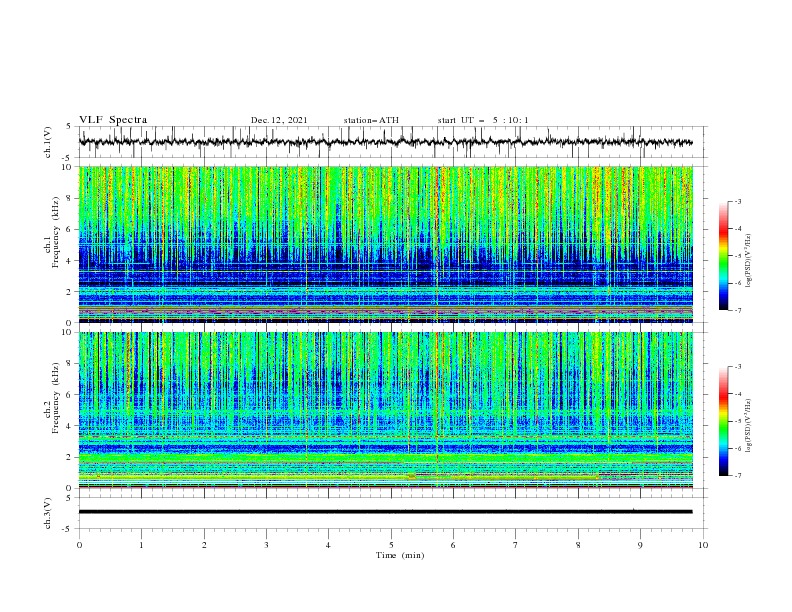Click the time axis tick label '10'

pos(703,545)
